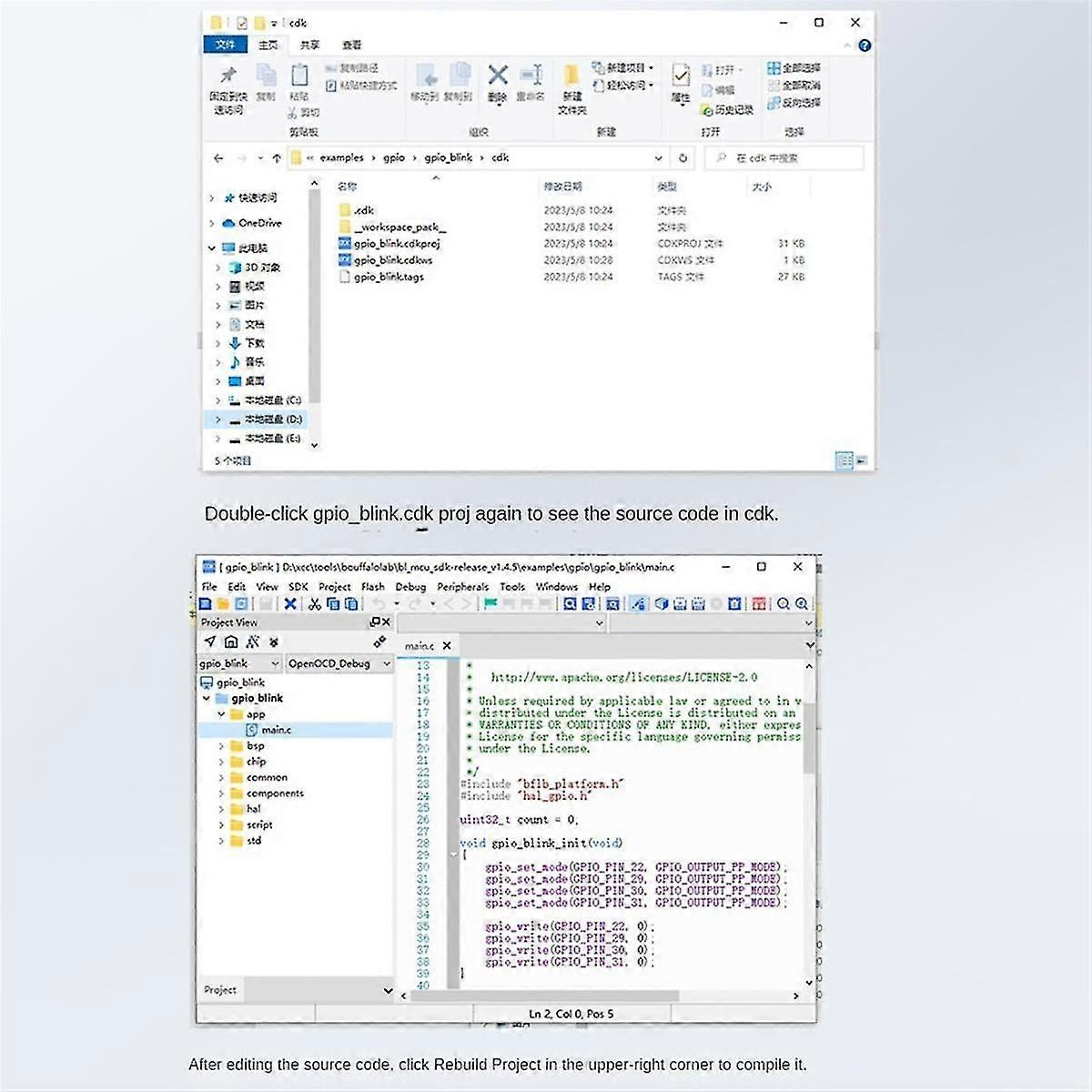Click 全部取消 select none in Explorer ribbon

794,86
